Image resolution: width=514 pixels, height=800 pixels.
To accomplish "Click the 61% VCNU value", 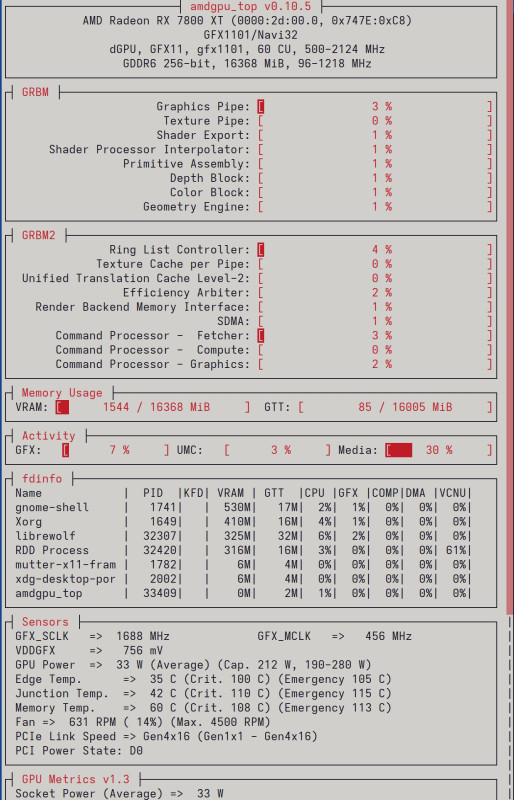I will (x=456, y=550).
